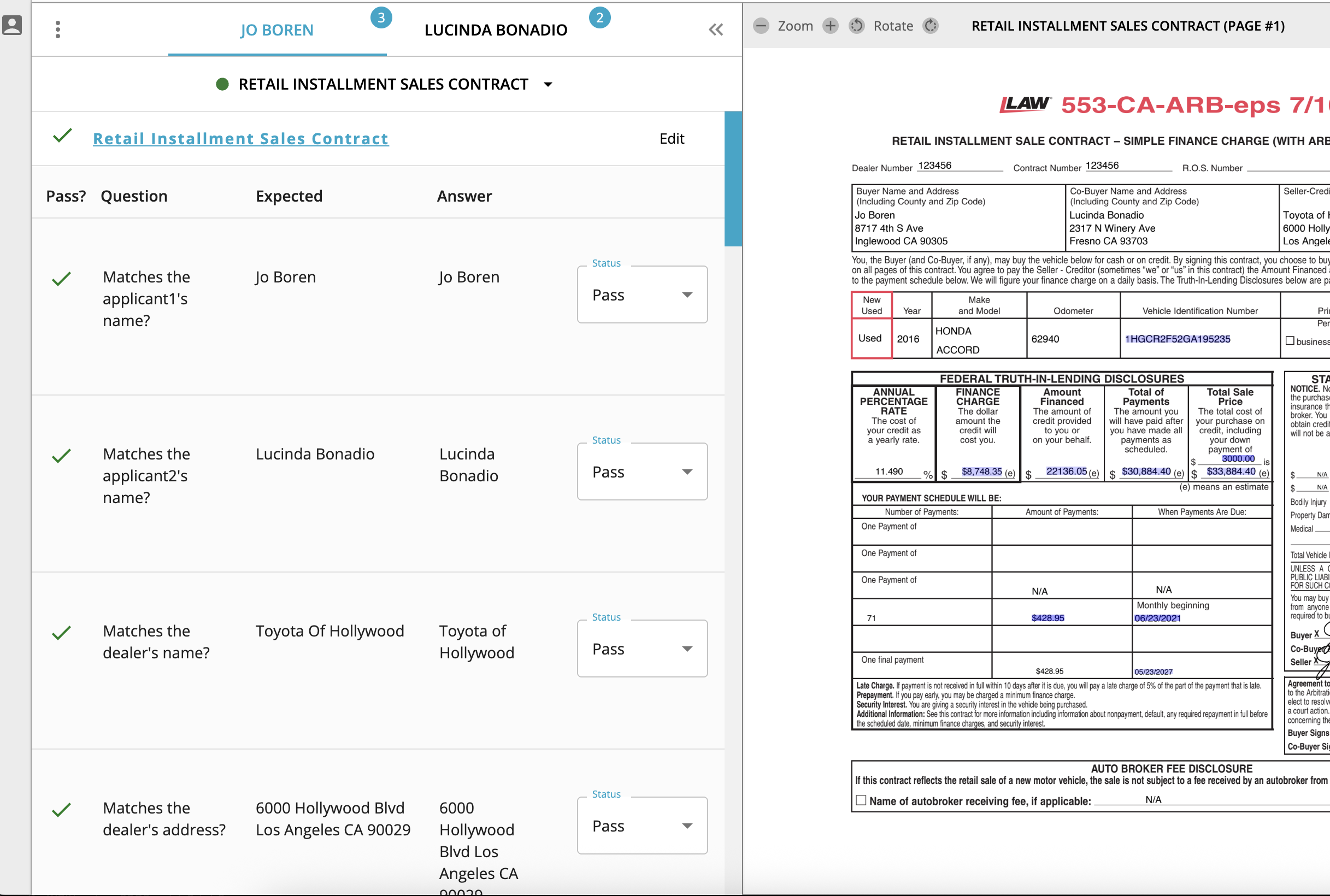Click the down payment value 3000.00
Image resolution: width=1330 pixels, height=896 pixels.
(x=1238, y=458)
